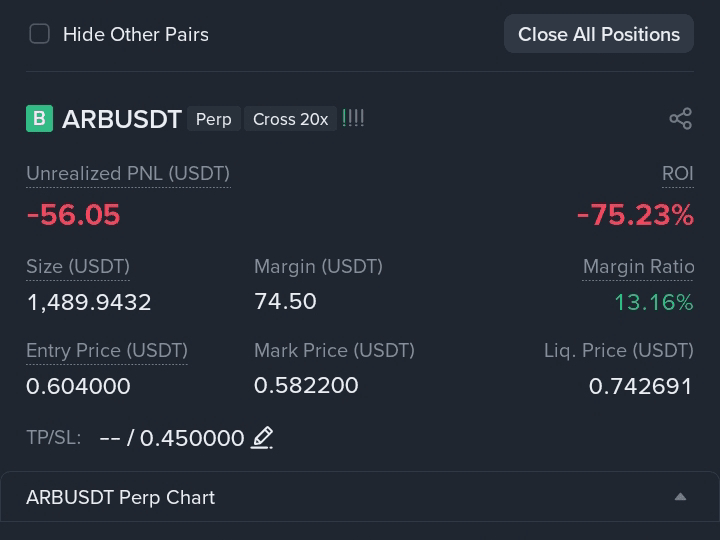Open the Cross 20x leverage setting
The height and width of the screenshot is (540, 720).
pos(291,119)
